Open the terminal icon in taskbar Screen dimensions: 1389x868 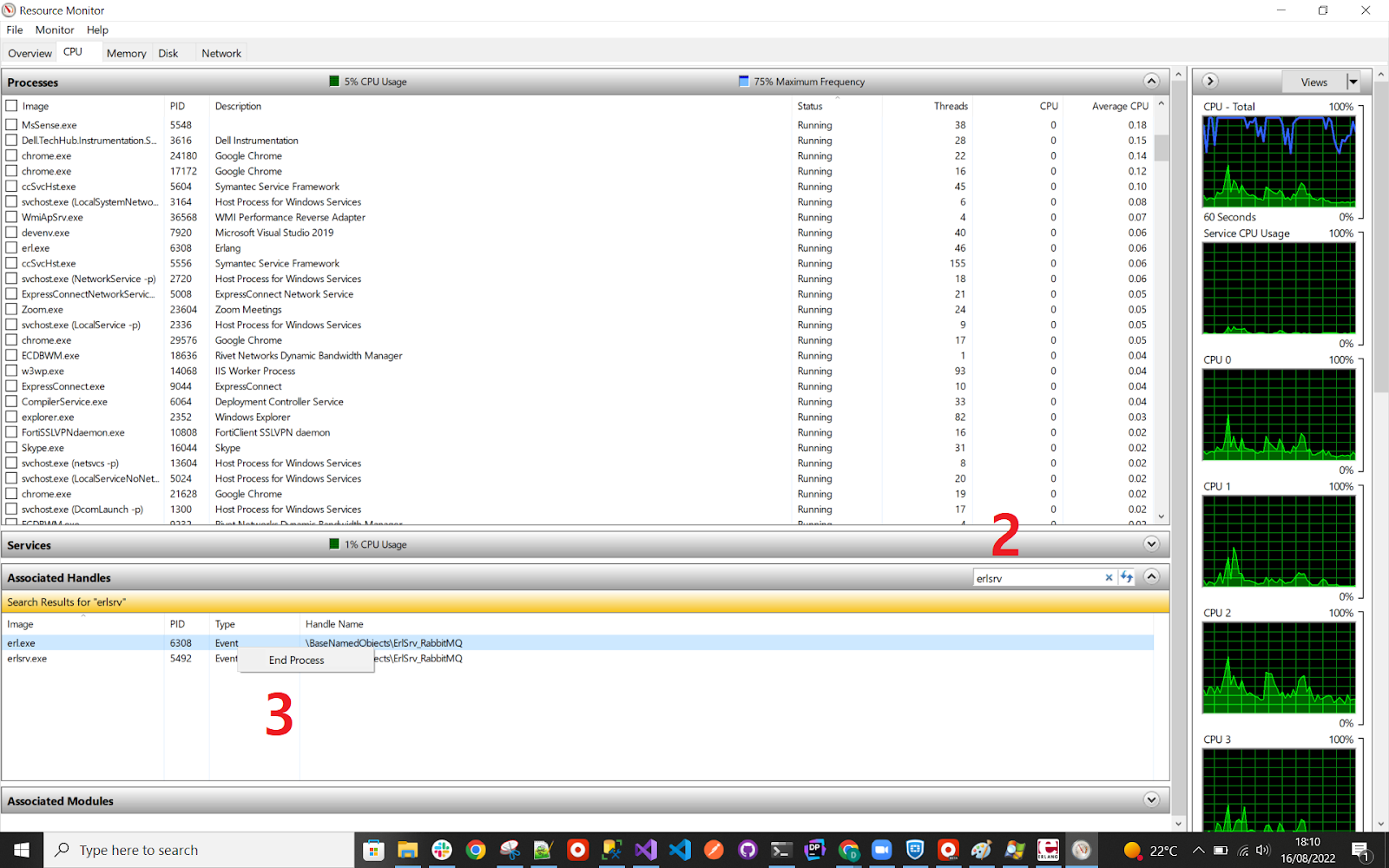781,850
